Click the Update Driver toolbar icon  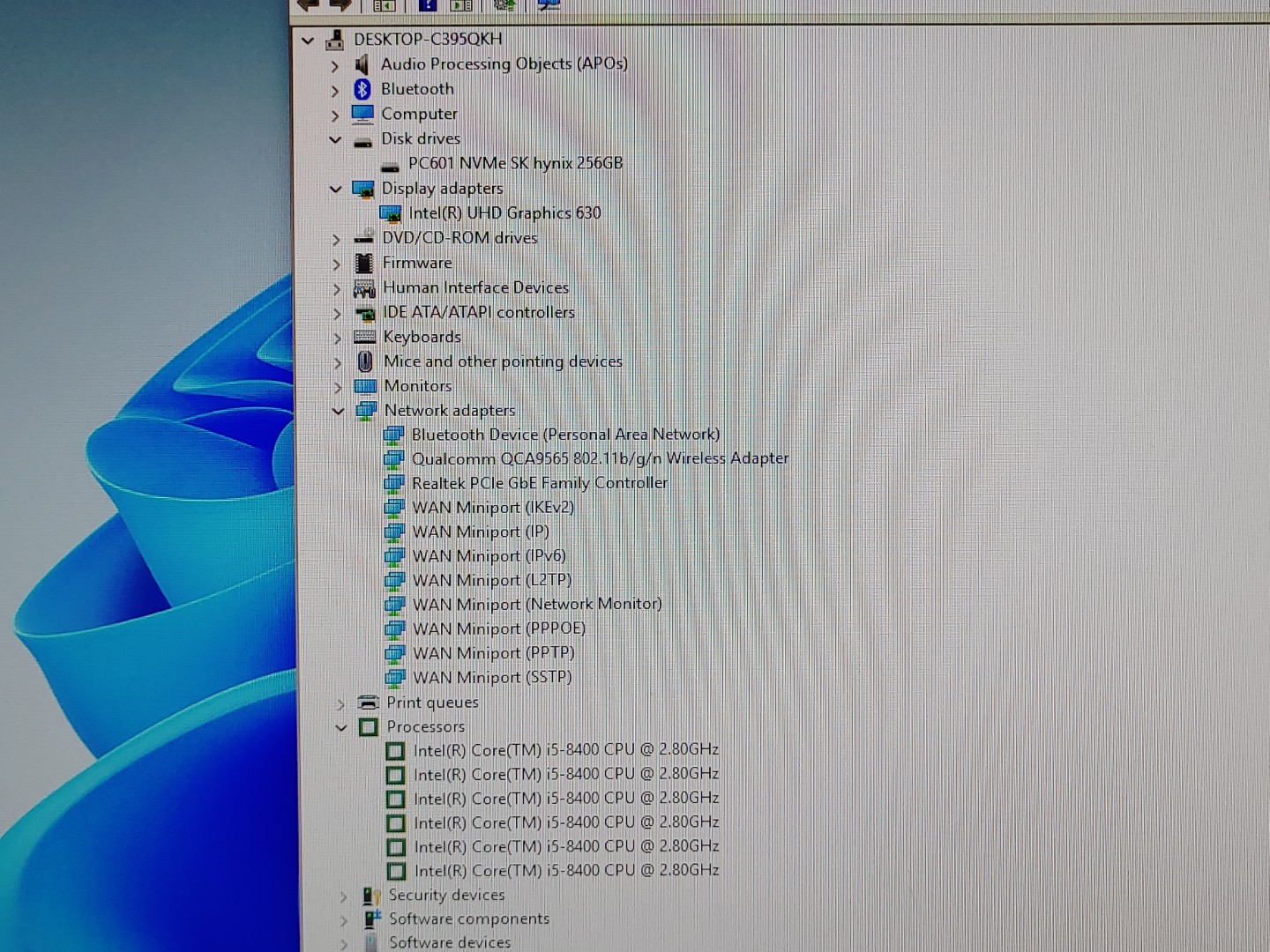pos(548,5)
